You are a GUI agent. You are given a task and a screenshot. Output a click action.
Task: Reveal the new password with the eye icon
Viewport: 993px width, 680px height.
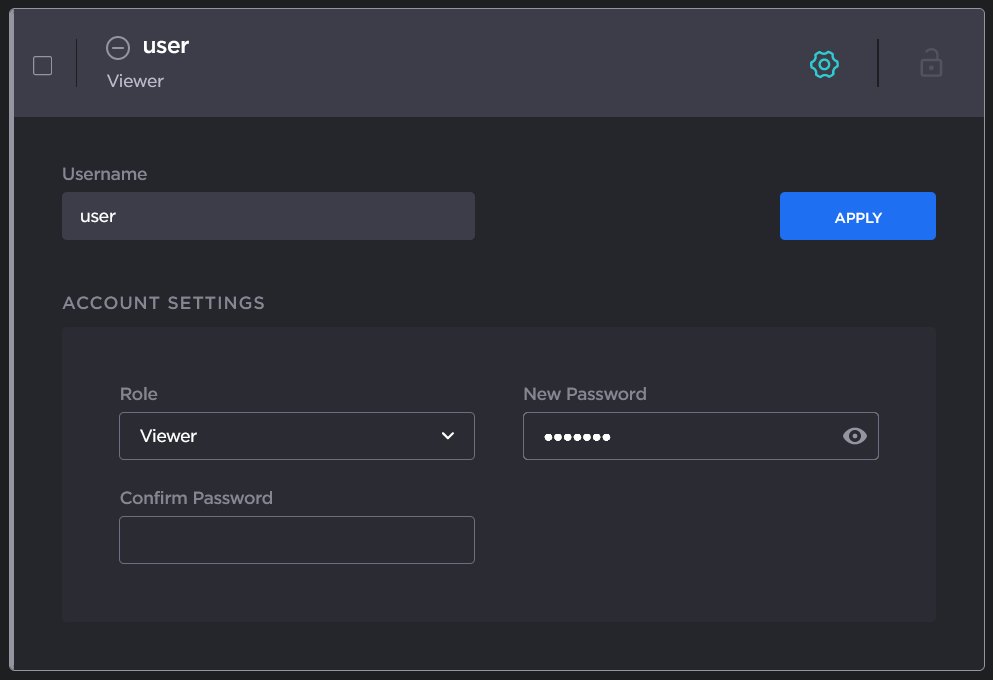tap(854, 436)
